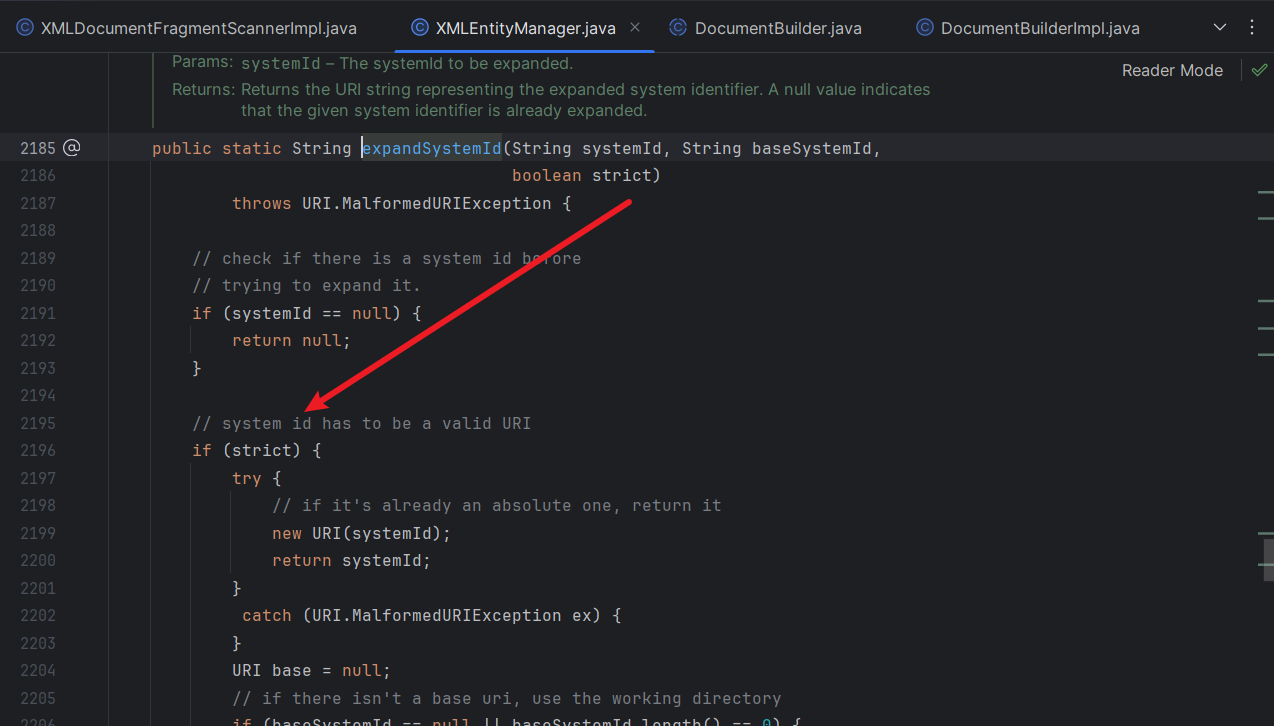Click the class icon on the XMLEntityManager.java tab
The width and height of the screenshot is (1274, 726).
point(420,28)
